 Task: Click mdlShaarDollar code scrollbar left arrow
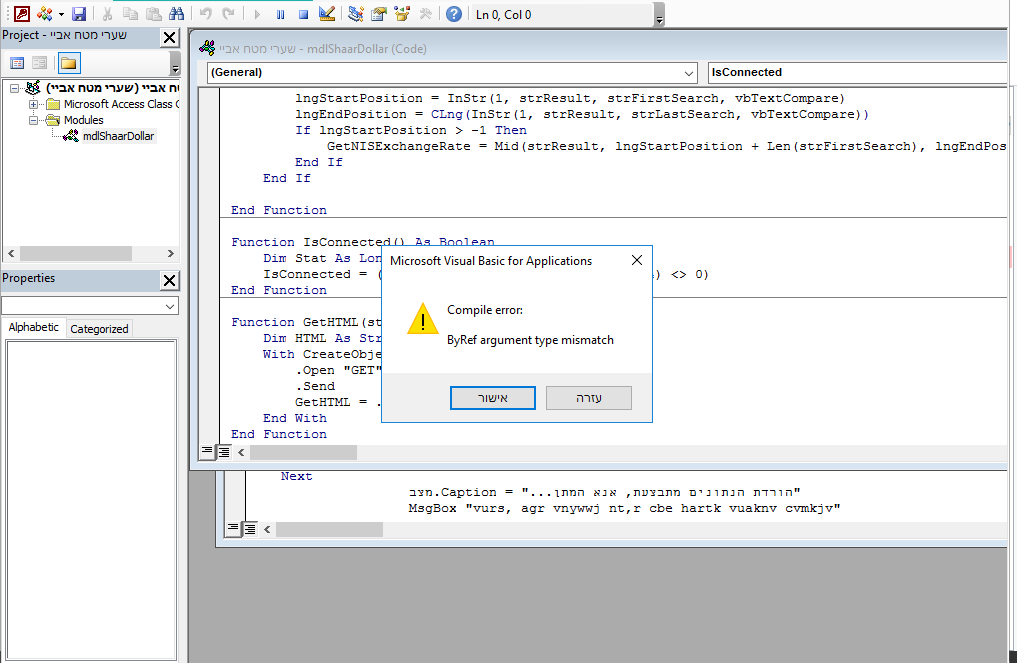(x=241, y=452)
